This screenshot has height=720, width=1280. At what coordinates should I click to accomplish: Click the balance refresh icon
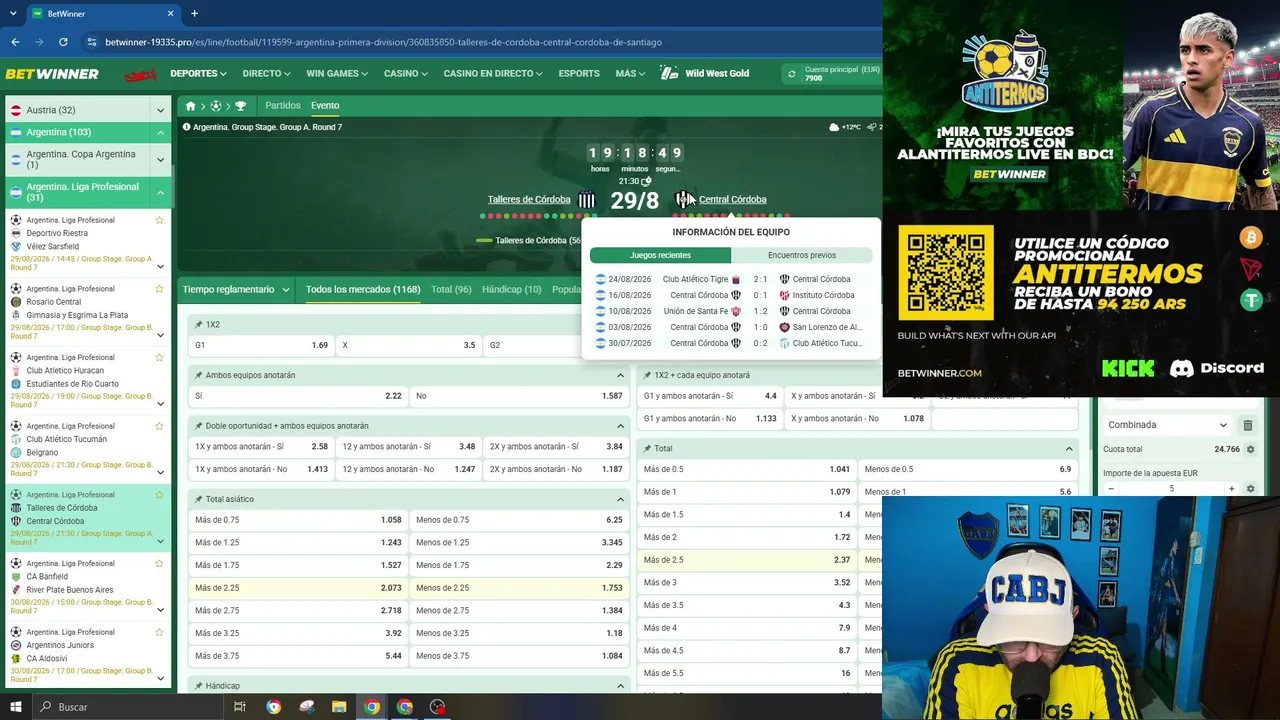(792, 74)
